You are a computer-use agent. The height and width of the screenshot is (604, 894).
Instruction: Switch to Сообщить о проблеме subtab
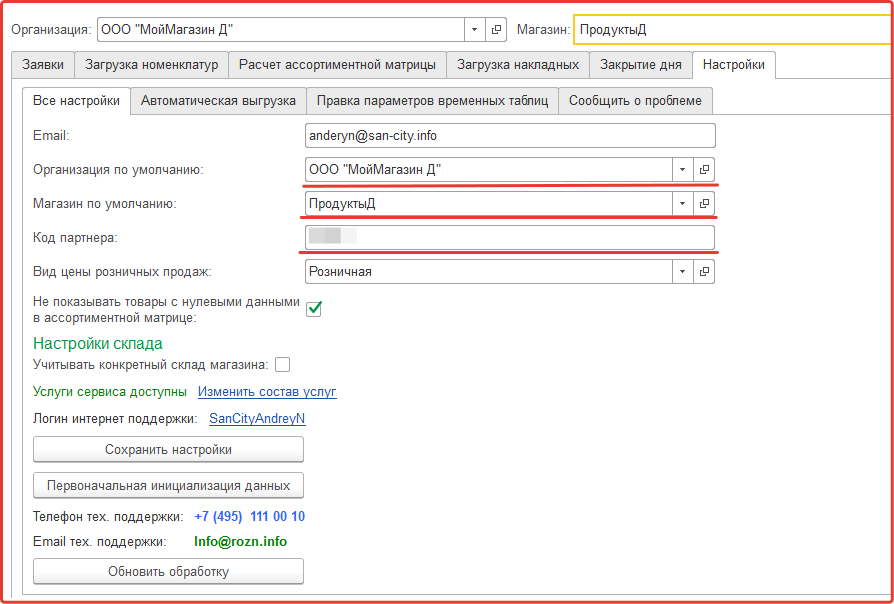pos(635,102)
